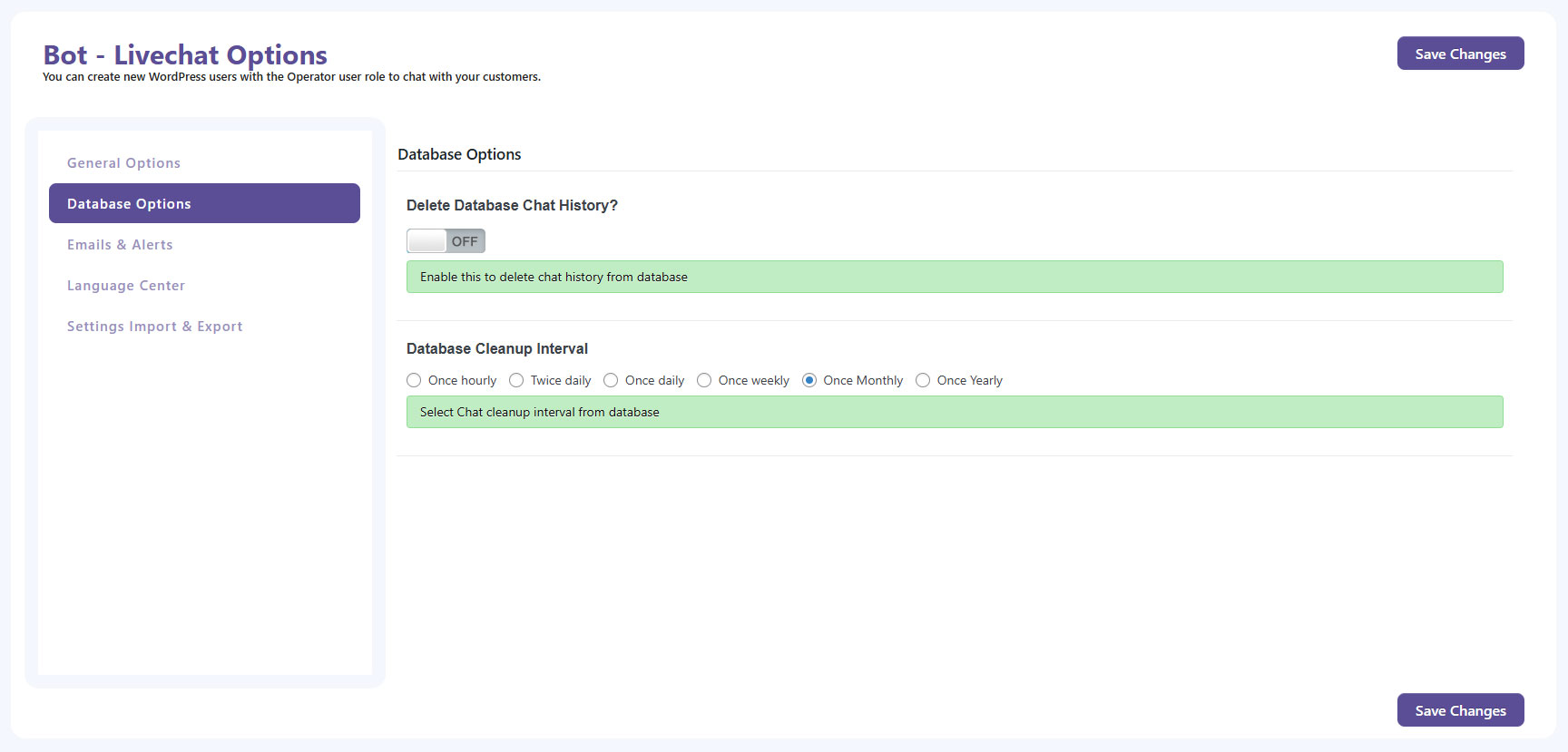The image size is (1568, 752).
Task: Click the green cleanup interval hint box
Action: tap(954, 412)
